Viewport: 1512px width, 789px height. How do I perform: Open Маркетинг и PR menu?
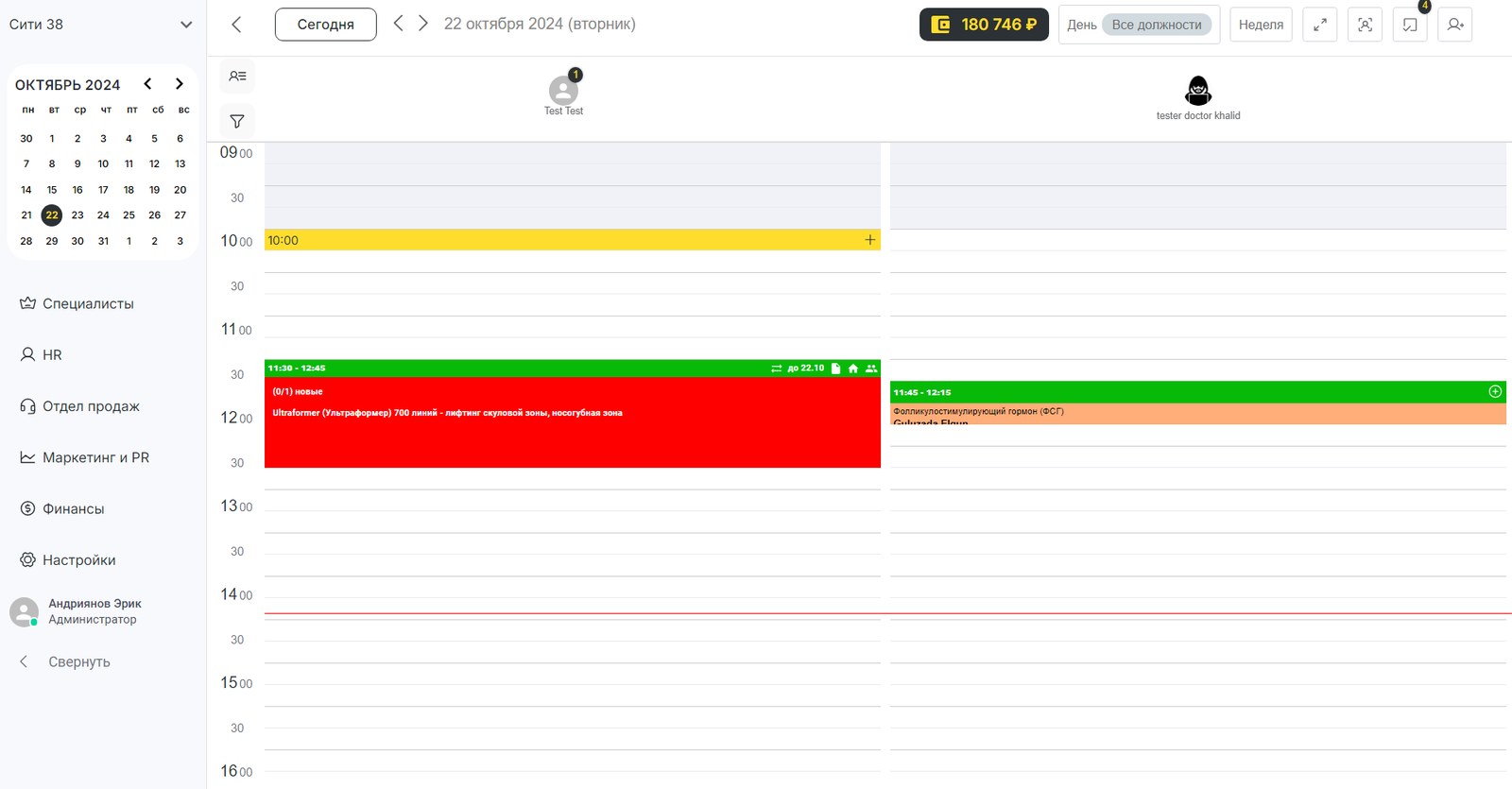85,457
